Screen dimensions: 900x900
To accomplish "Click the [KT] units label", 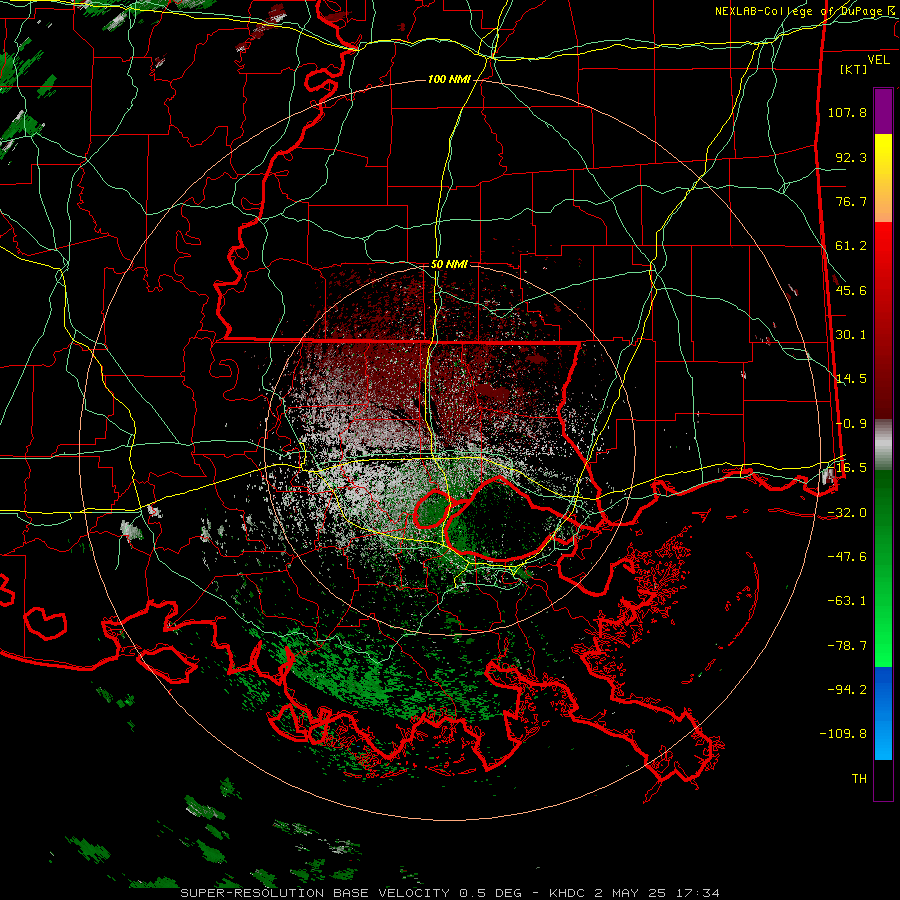I will pyautogui.click(x=854, y=69).
